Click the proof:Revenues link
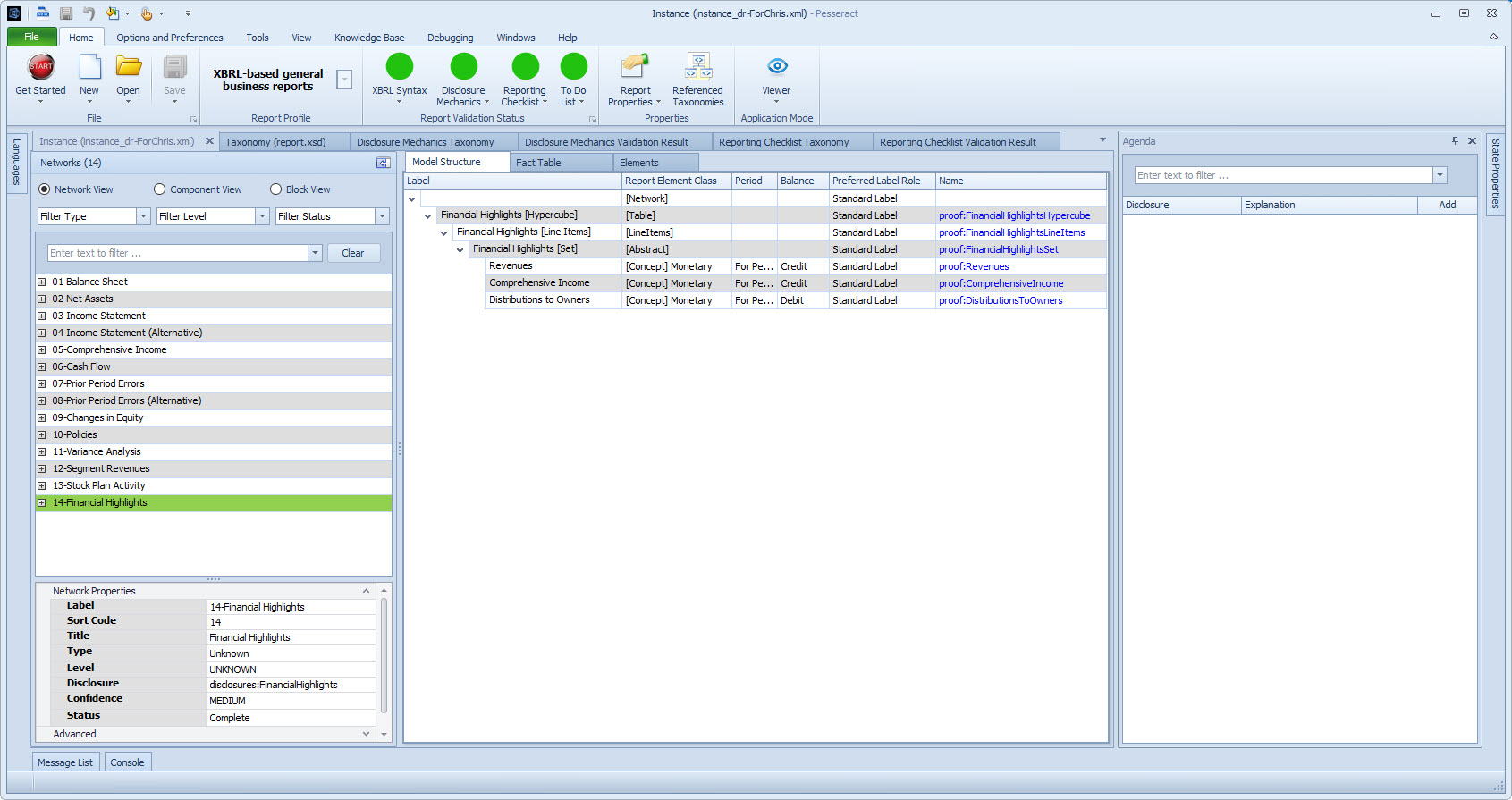The width and height of the screenshot is (1512, 800). 974,266
